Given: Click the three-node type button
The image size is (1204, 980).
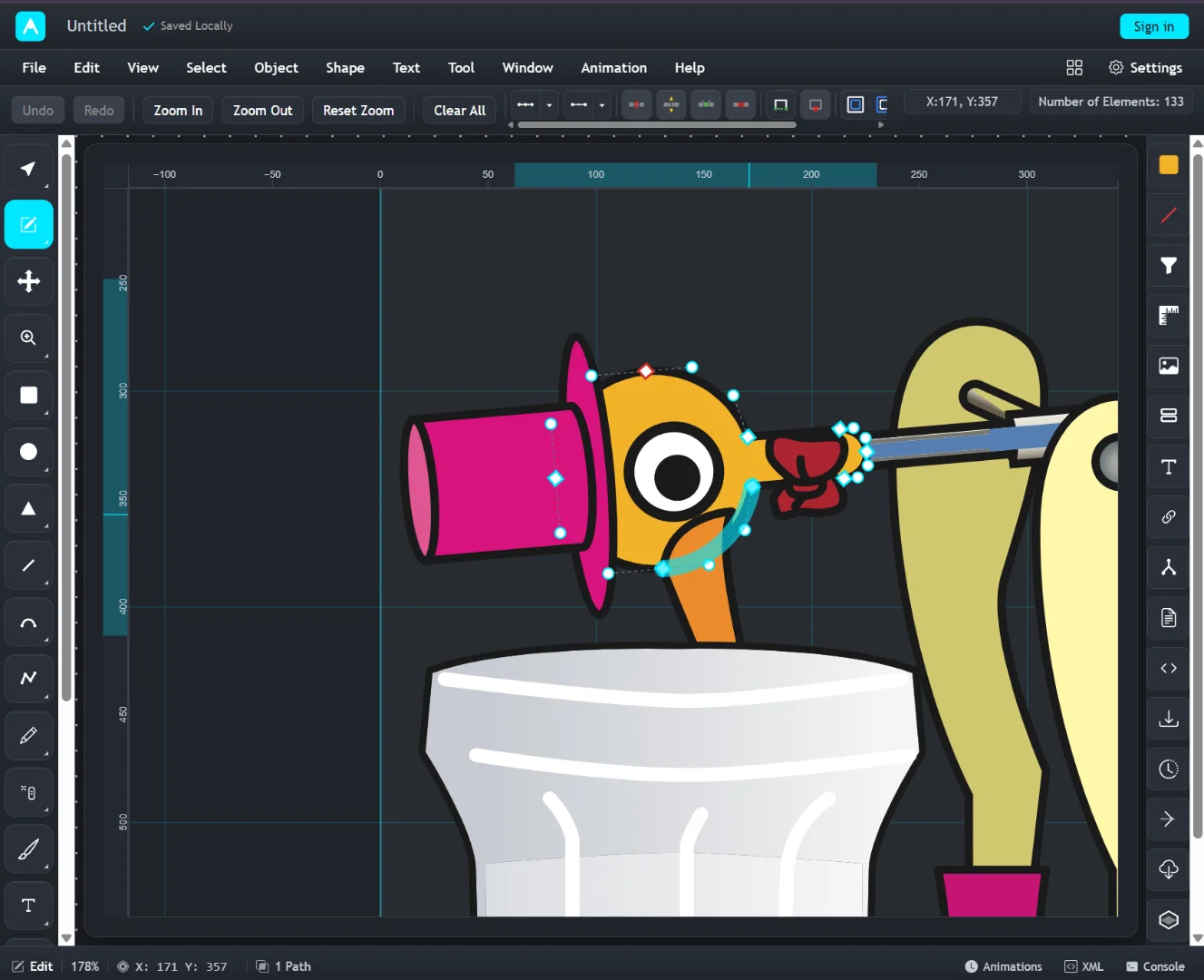Looking at the screenshot, I should point(526,105).
